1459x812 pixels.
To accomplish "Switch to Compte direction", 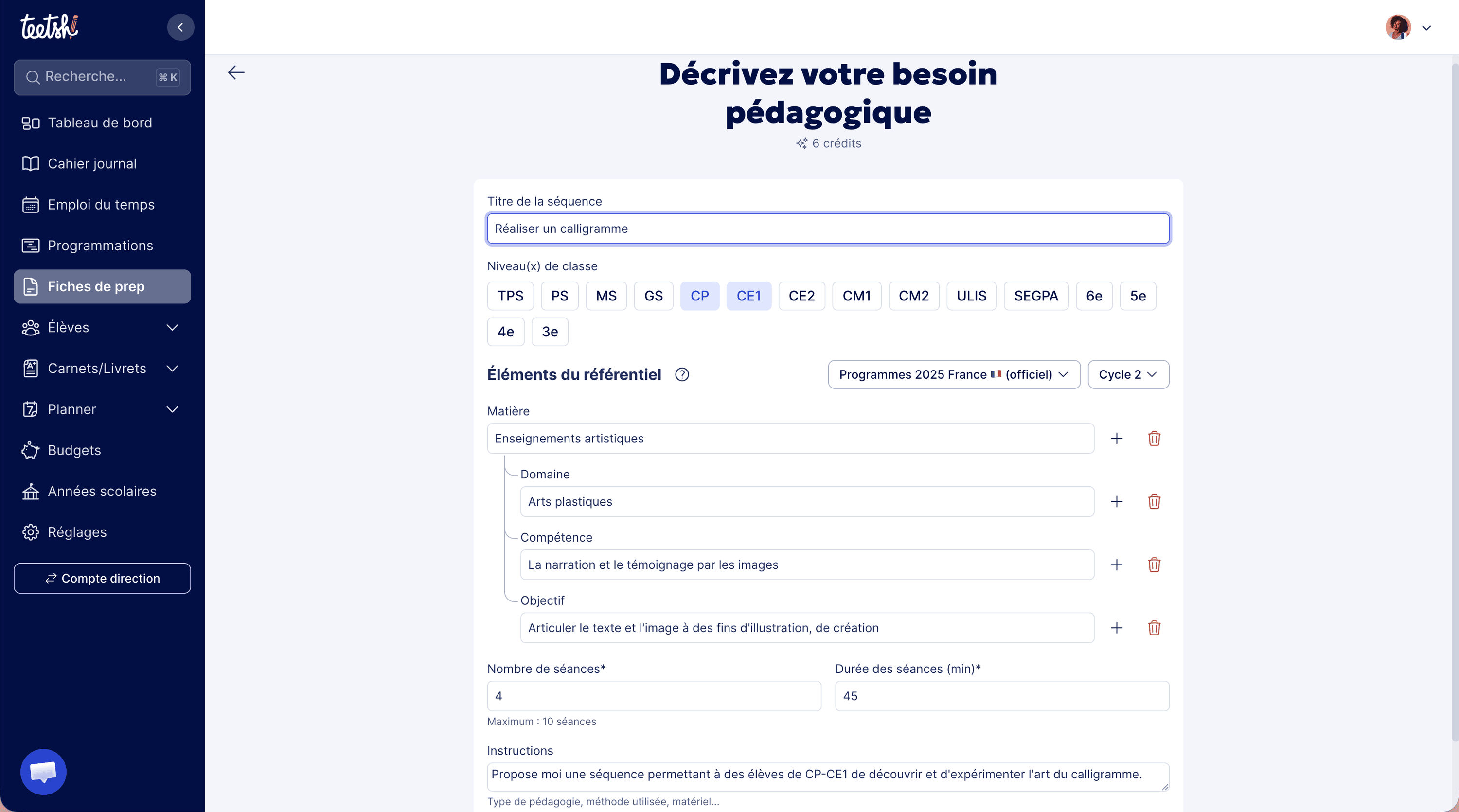I will (x=102, y=578).
